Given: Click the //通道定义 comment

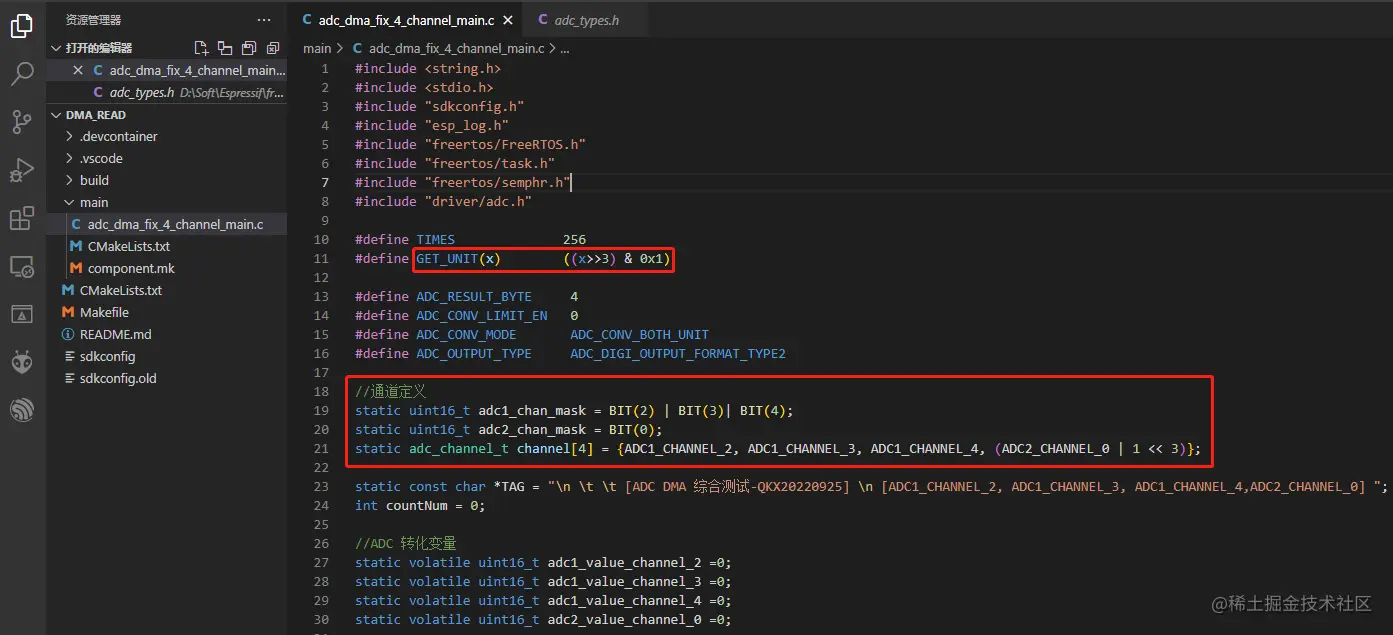Looking at the screenshot, I should coord(391,391).
